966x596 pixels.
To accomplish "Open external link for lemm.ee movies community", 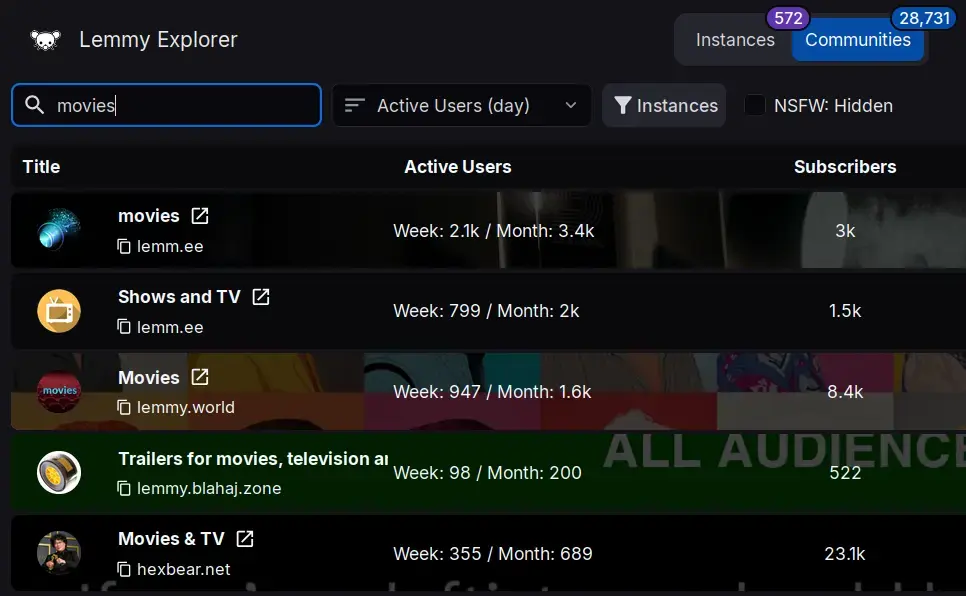I will (x=200, y=216).
